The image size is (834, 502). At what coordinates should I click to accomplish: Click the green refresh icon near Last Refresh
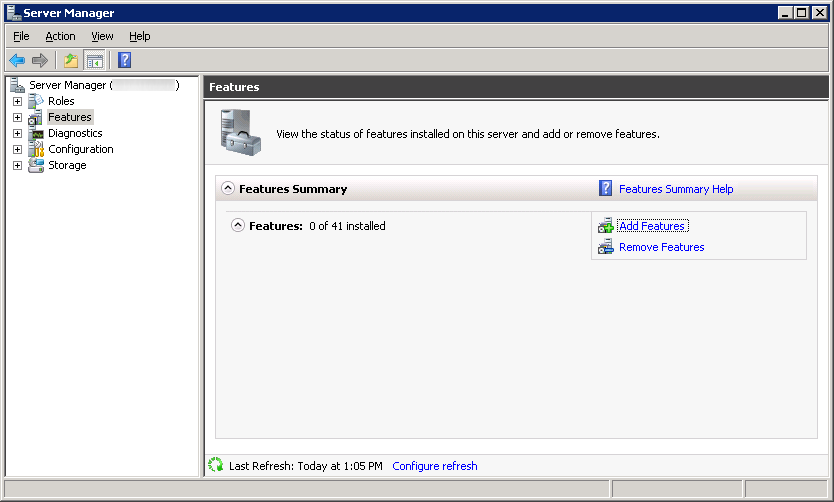(x=215, y=465)
